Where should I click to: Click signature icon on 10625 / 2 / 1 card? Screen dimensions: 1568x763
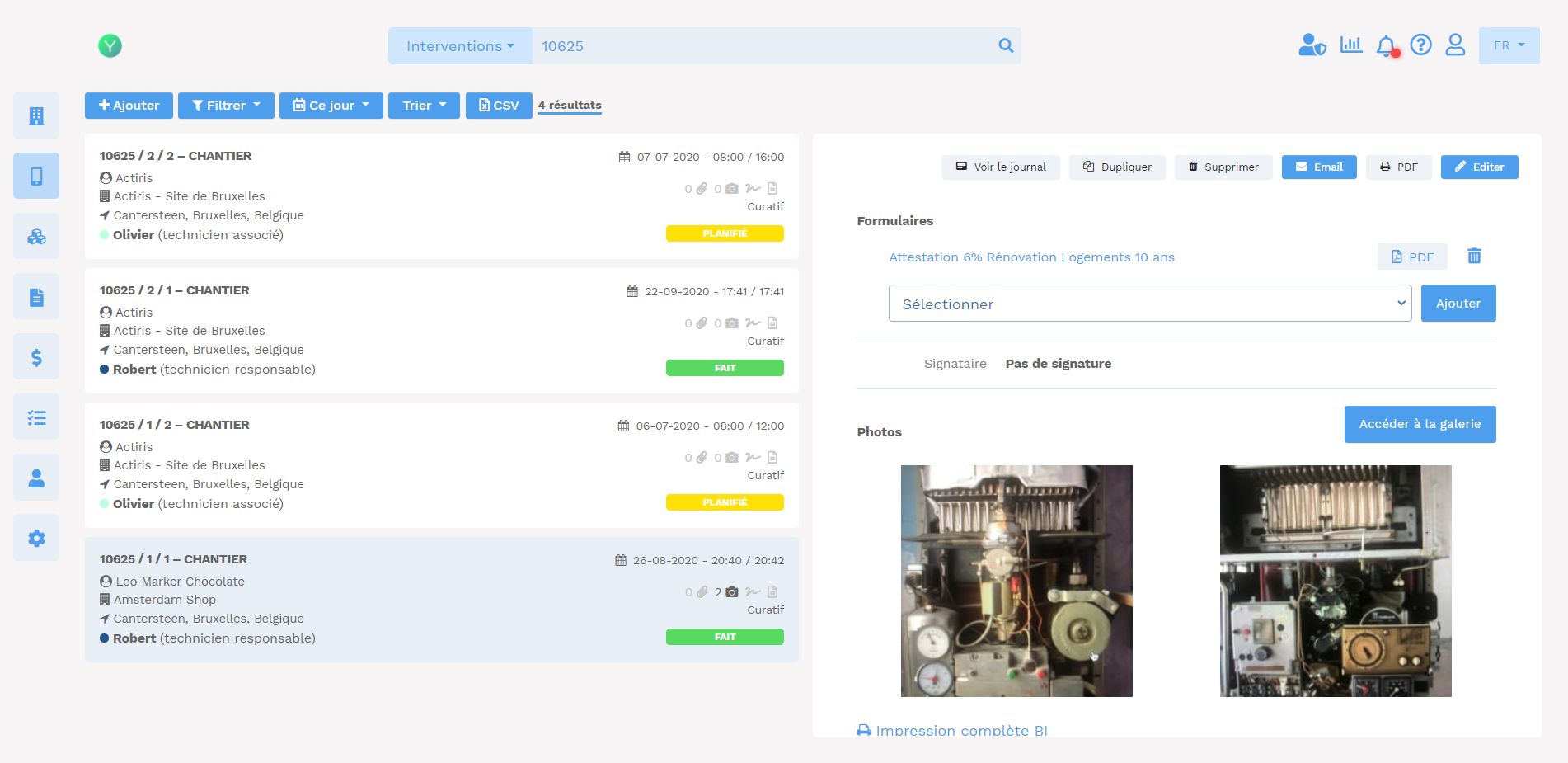point(753,323)
